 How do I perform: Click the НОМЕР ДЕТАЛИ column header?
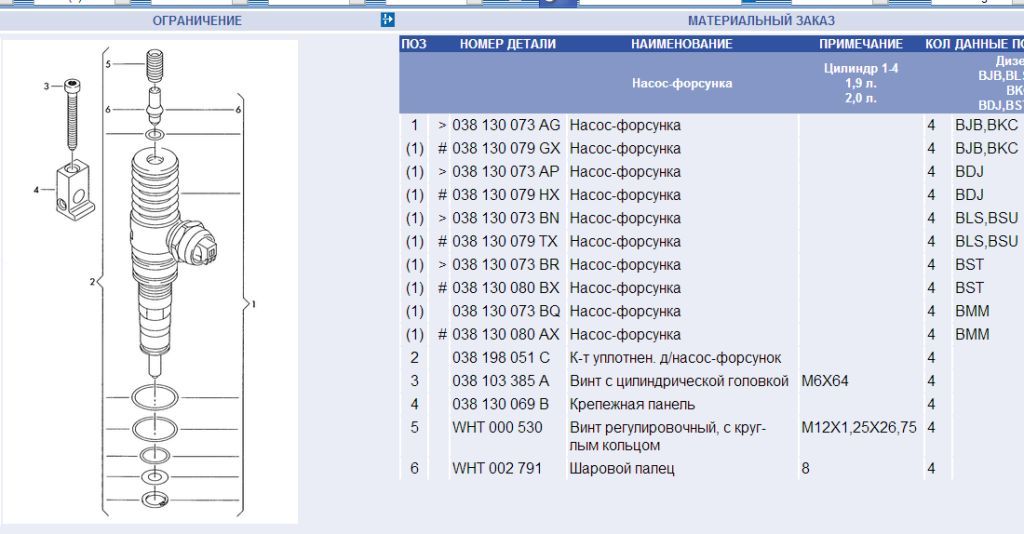click(x=507, y=44)
